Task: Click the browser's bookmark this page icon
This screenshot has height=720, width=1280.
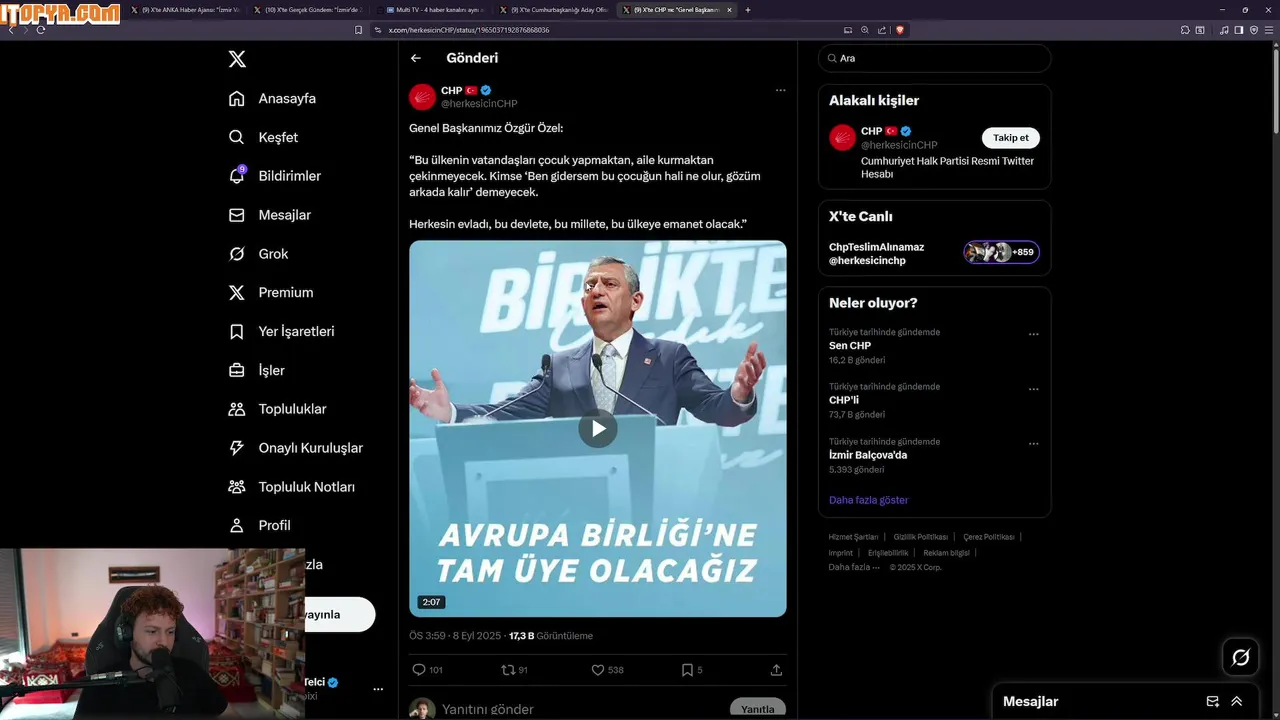Action: pyautogui.click(x=358, y=30)
